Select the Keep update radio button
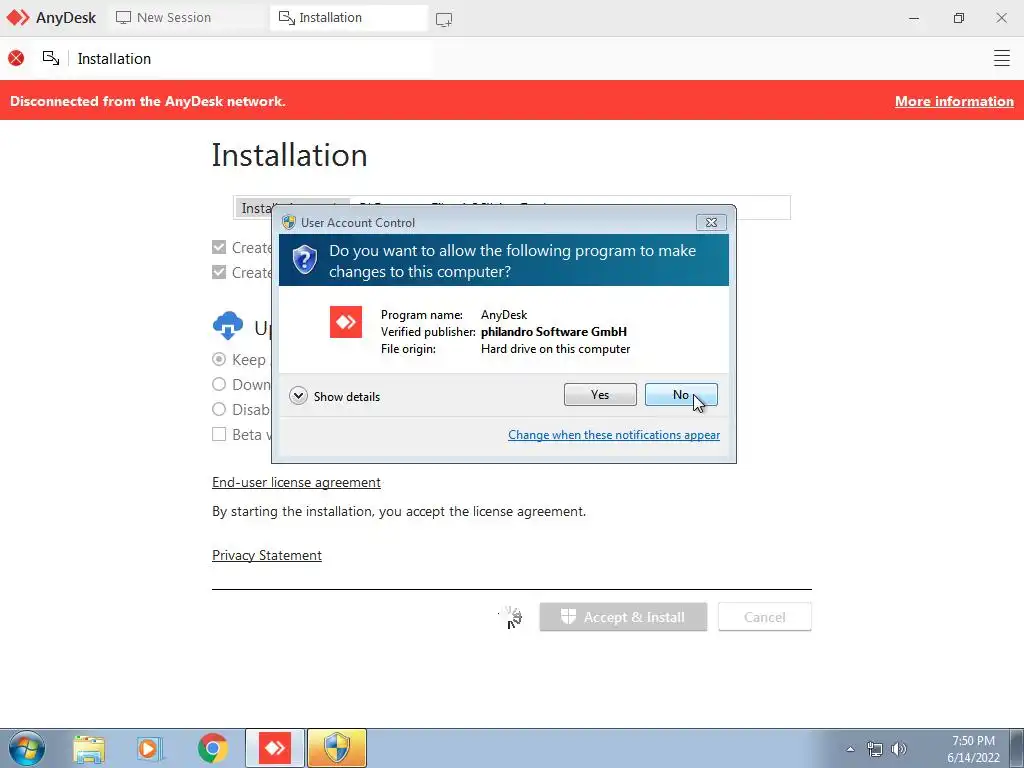This screenshot has width=1024, height=768. tap(219, 359)
